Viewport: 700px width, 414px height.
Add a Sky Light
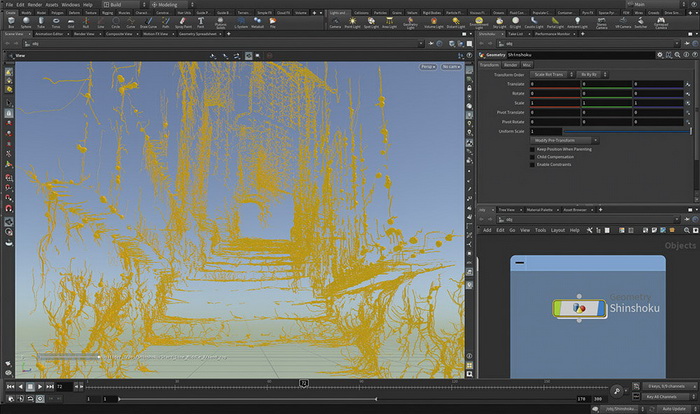coord(499,23)
